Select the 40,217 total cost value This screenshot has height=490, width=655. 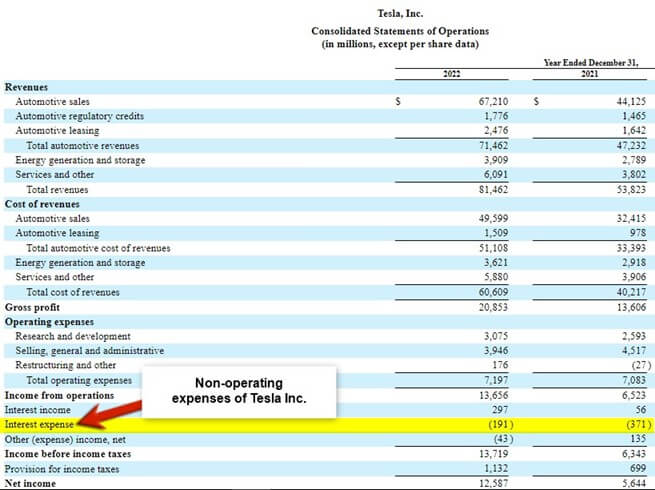[631, 292]
